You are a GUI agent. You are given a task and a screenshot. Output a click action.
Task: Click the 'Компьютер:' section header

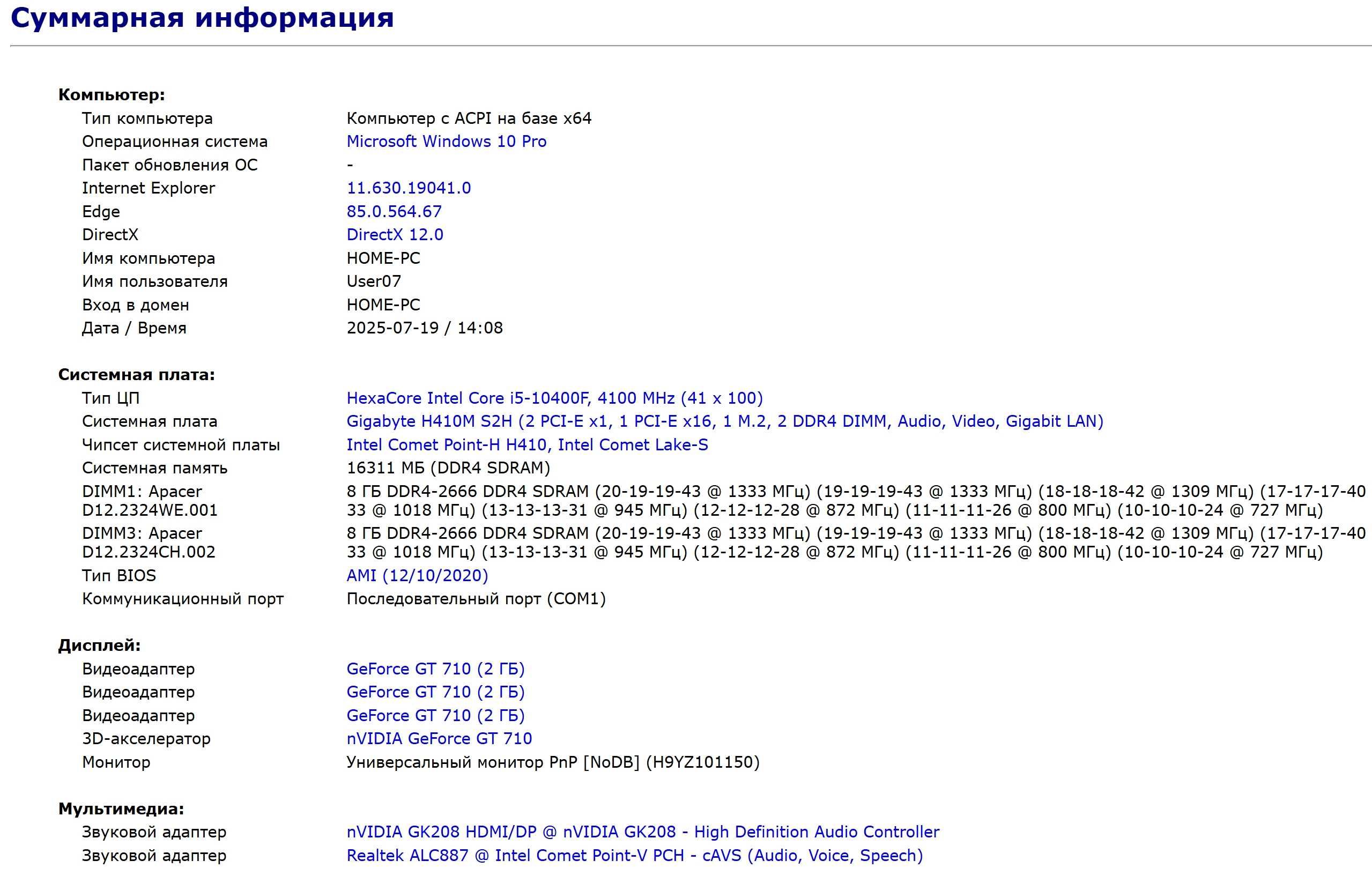point(112,94)
